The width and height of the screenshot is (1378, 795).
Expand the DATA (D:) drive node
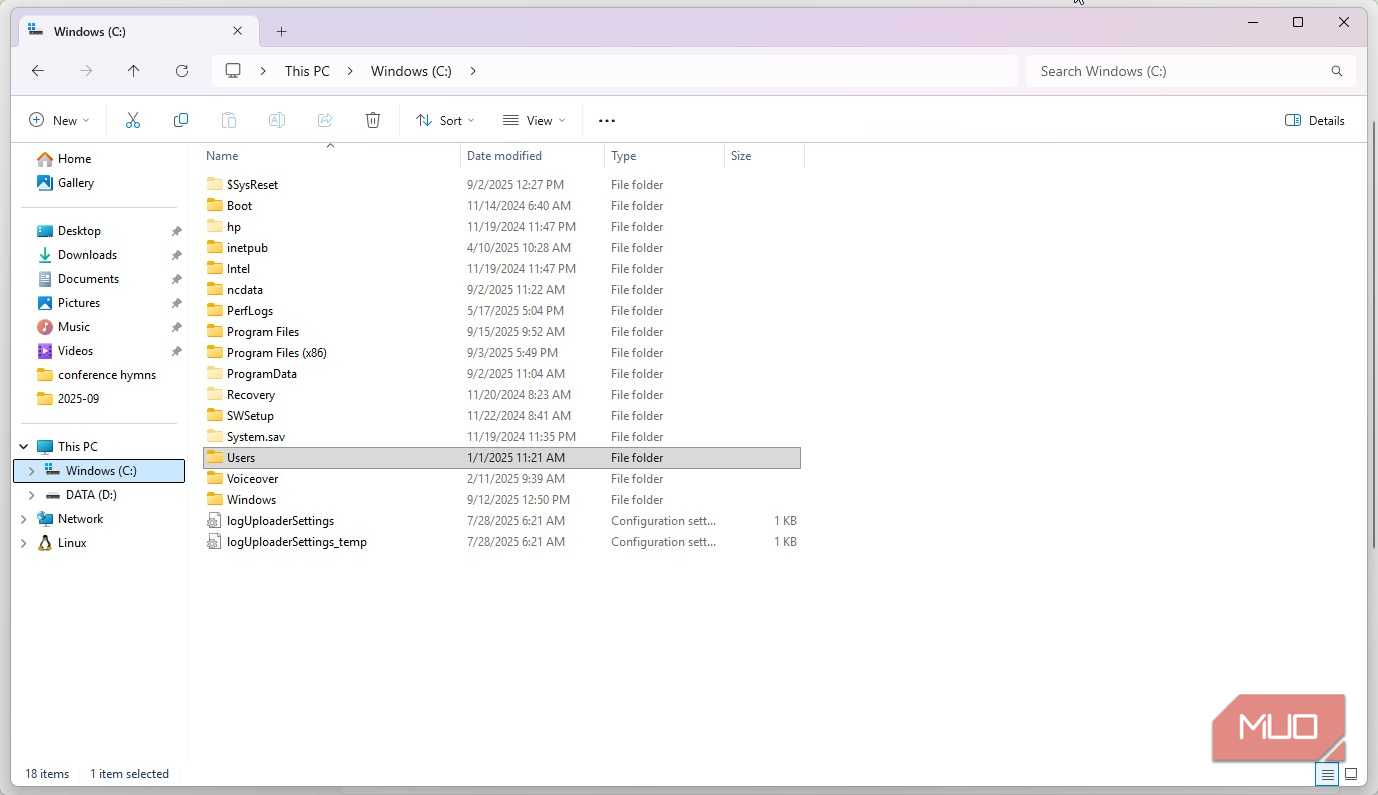tap(32, 495)
